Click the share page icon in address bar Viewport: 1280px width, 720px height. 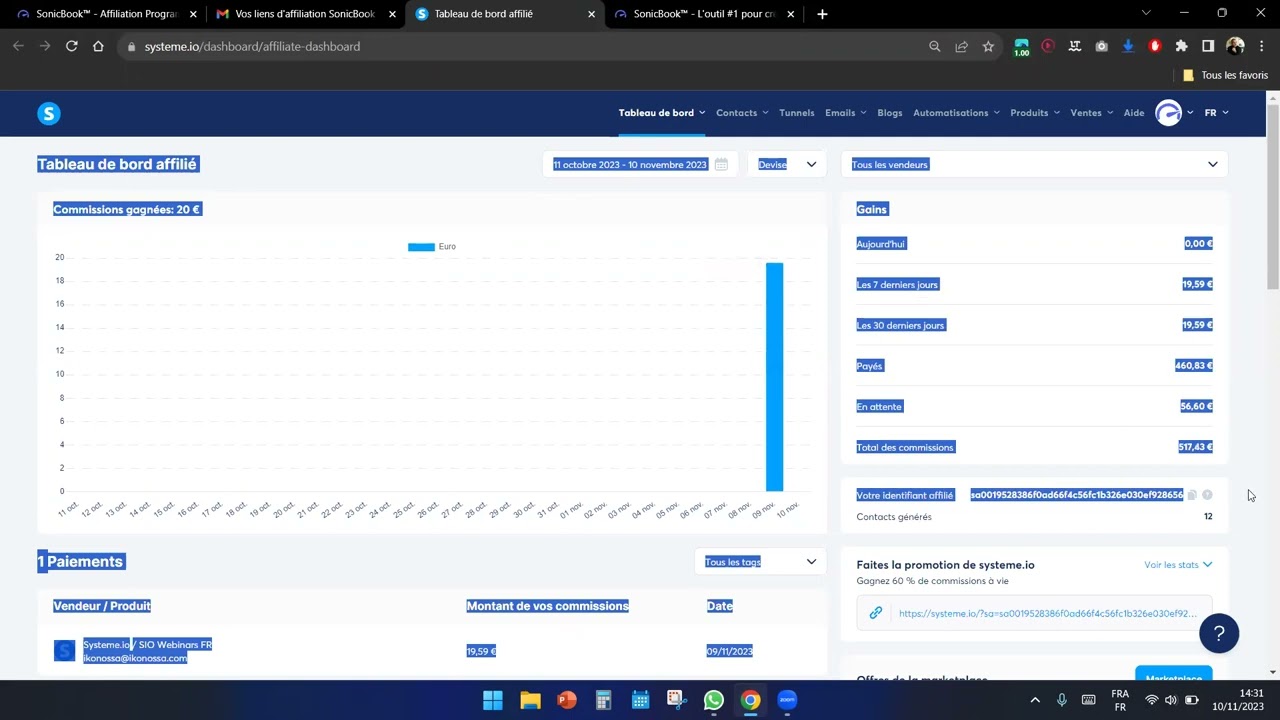point(961,46)
